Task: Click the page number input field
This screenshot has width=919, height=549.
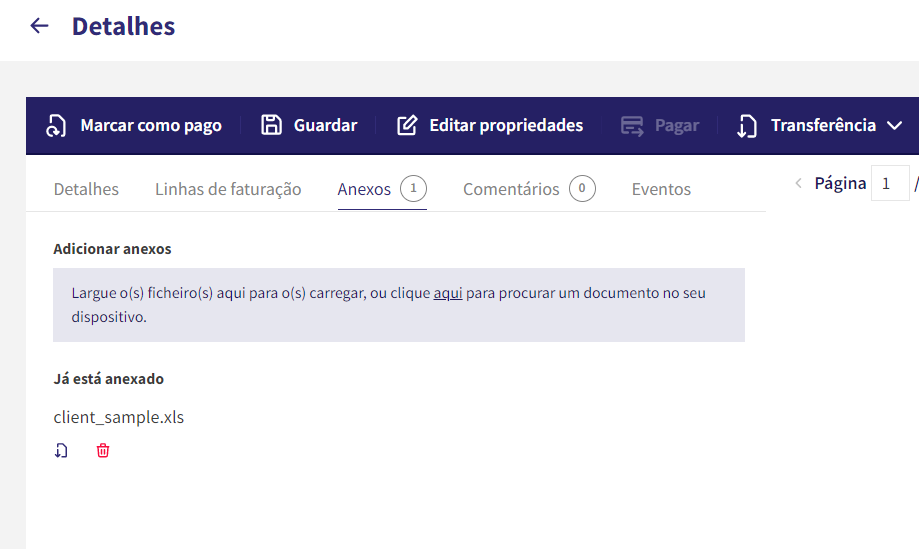Action: (x=890, y=183)
